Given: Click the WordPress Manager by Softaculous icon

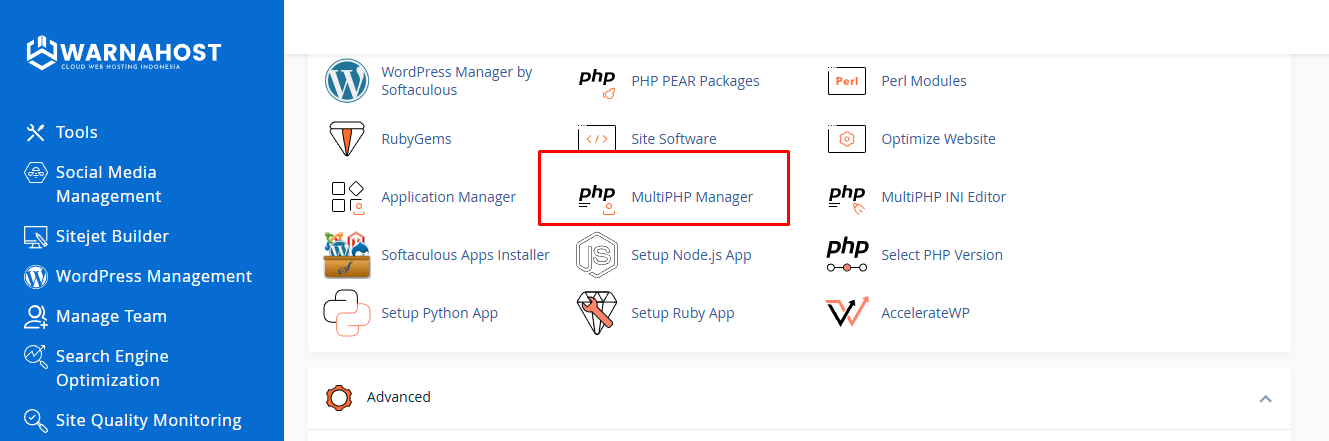Looking at the screenshot, I should [x=347, y=81].
